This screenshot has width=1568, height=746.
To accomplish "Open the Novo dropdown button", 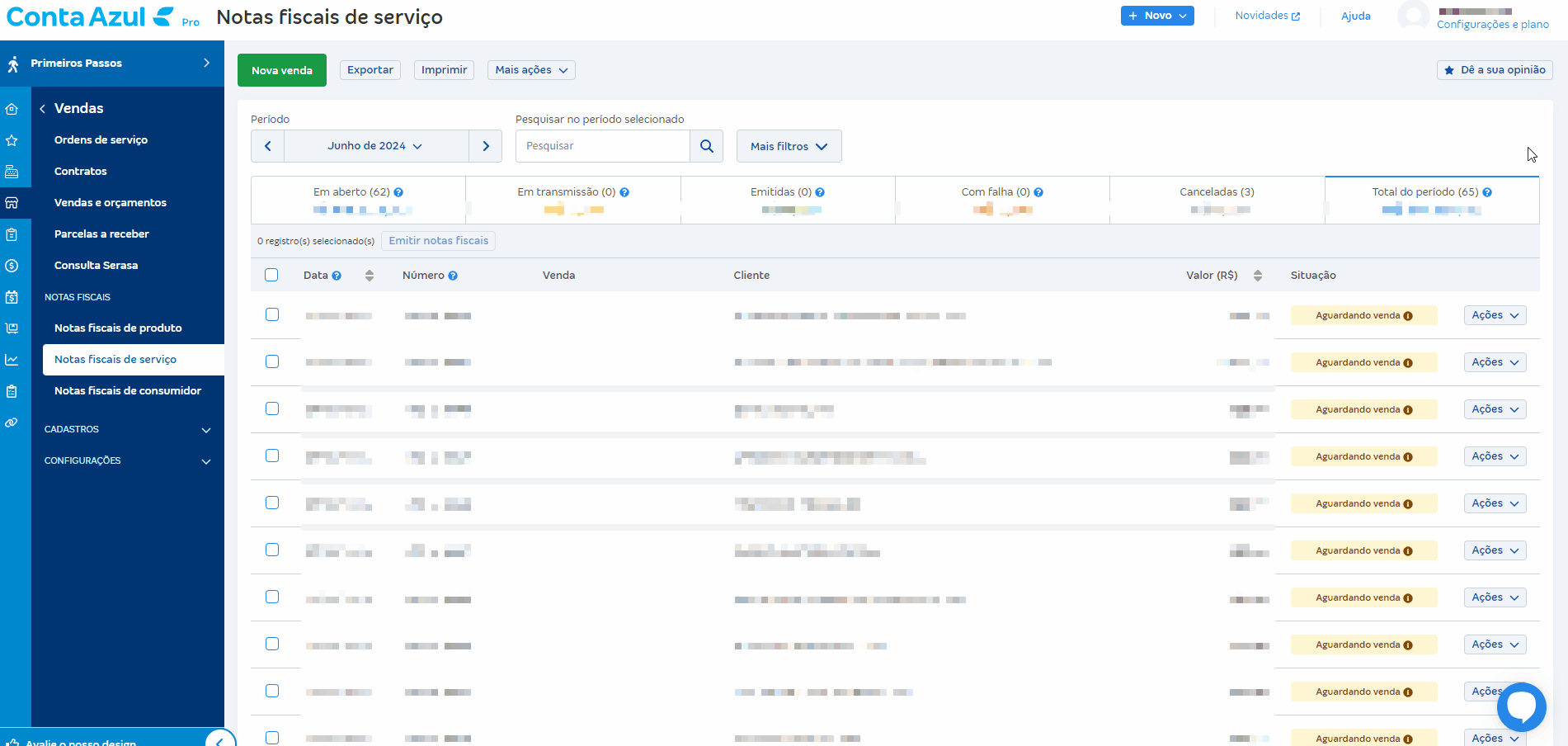I will click(x=1157, y=16).
